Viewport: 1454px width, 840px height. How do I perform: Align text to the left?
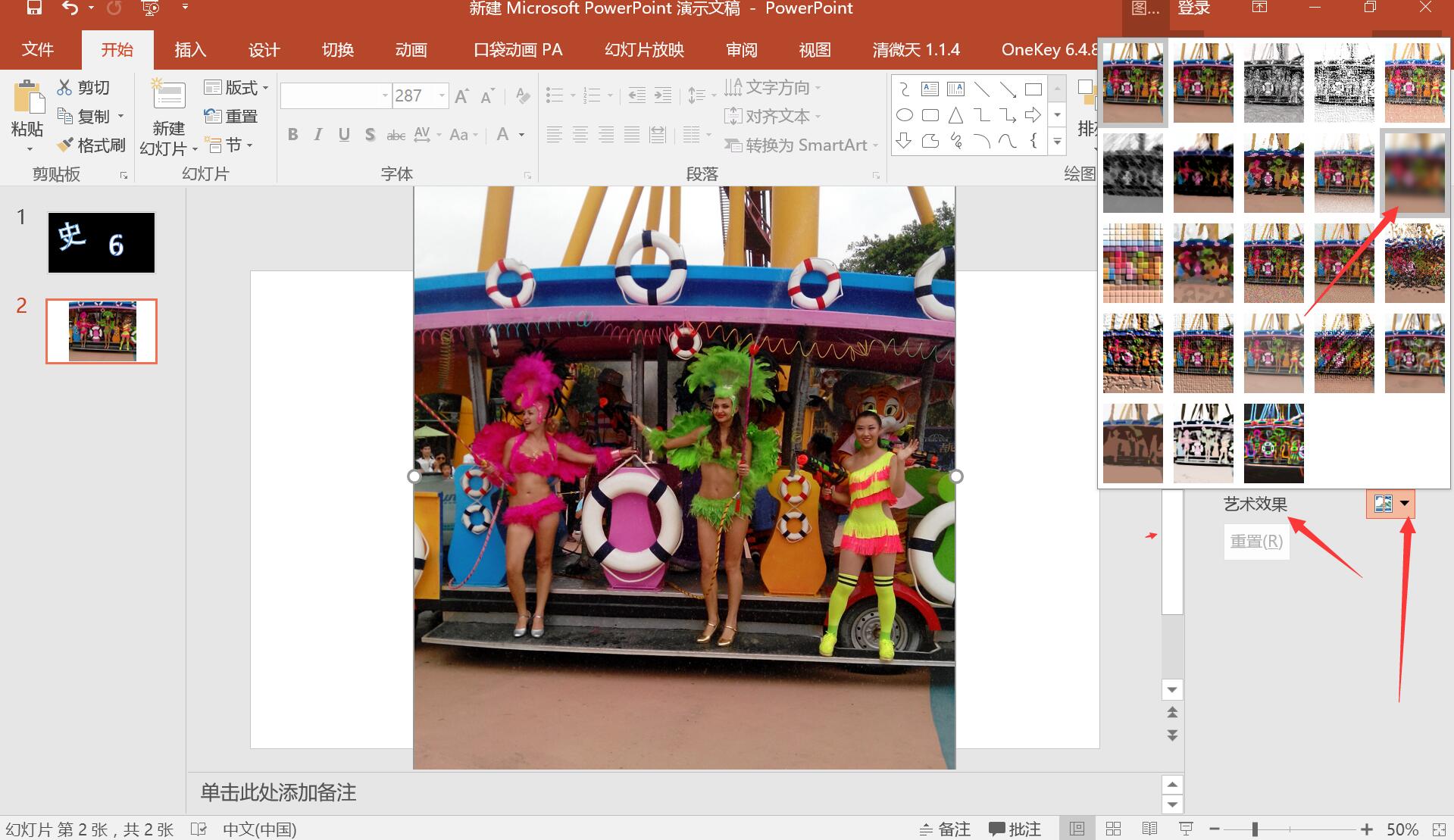pyautogui.click(x=555, y=135)
